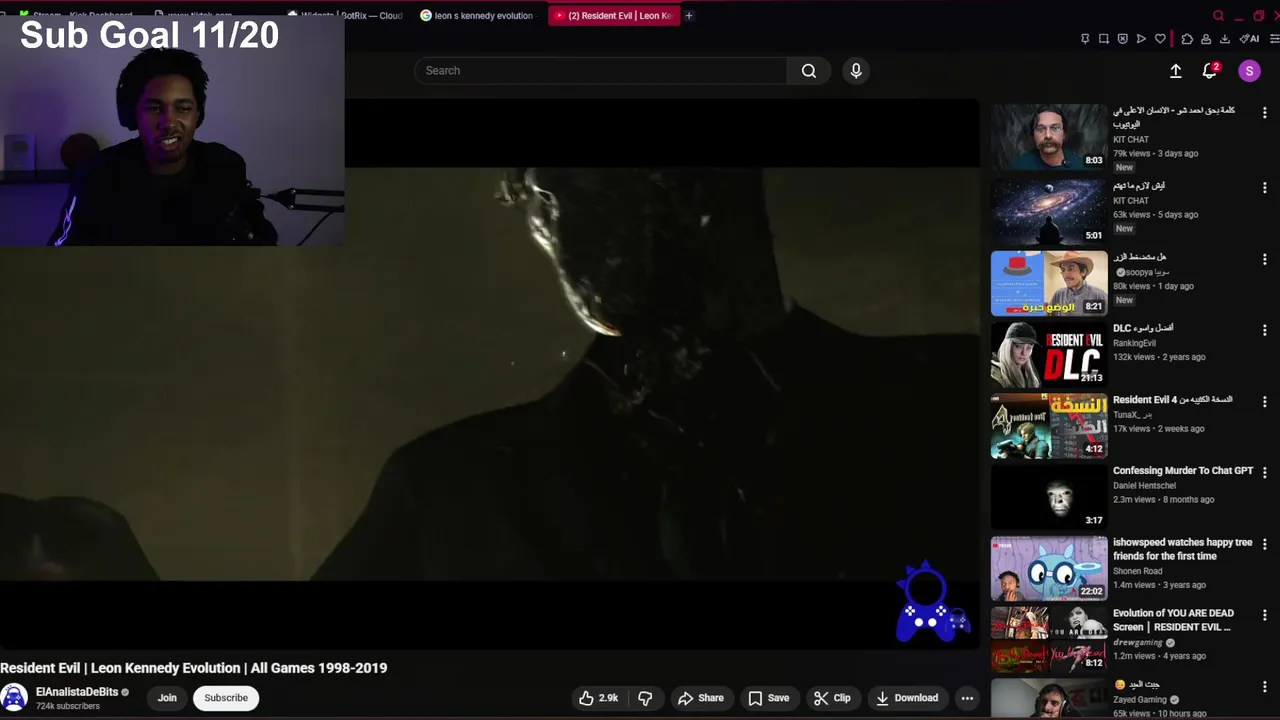Click the YouTube search magnifier button
The image size is (1280, 720).
pos(809,71)
